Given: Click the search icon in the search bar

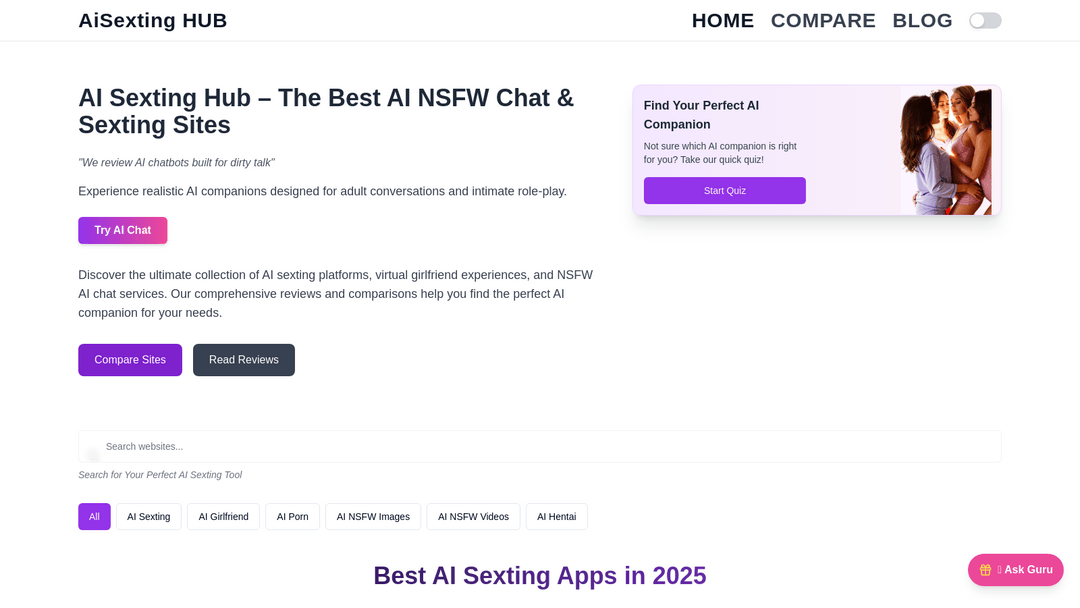Looking at the screenshot, I should coord(93,454).
